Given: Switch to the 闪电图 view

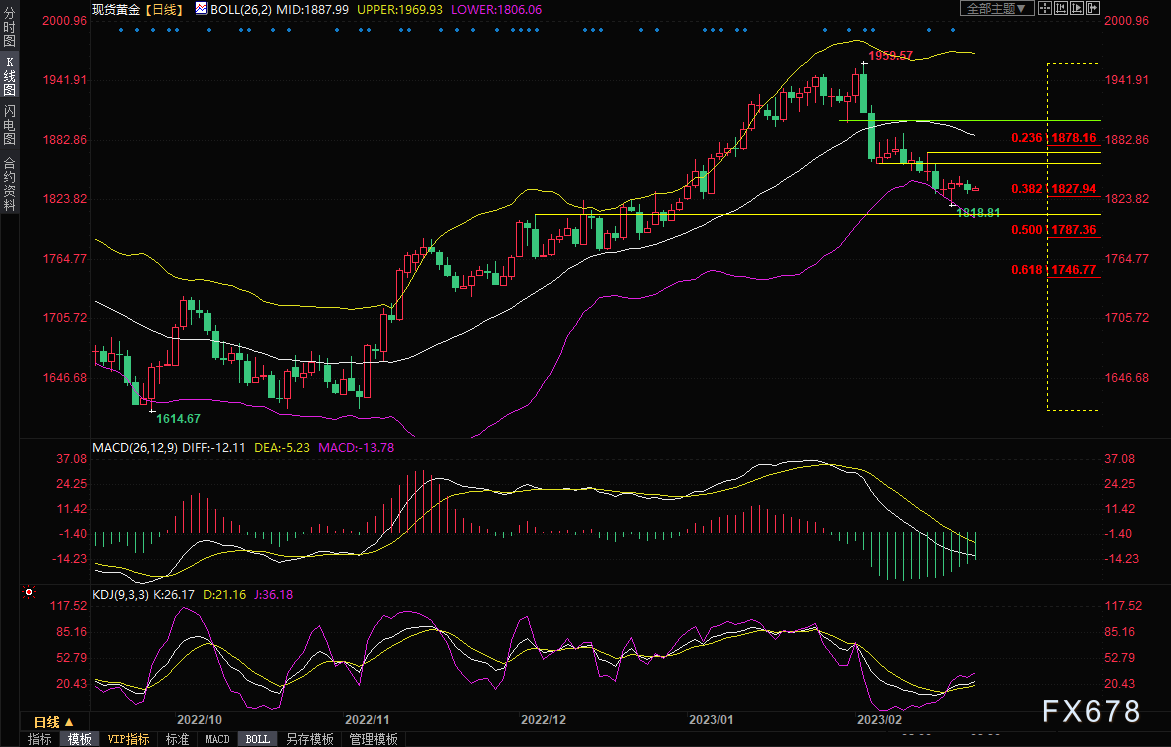Looking at the screenshot, I should click(x=10, y=124).
